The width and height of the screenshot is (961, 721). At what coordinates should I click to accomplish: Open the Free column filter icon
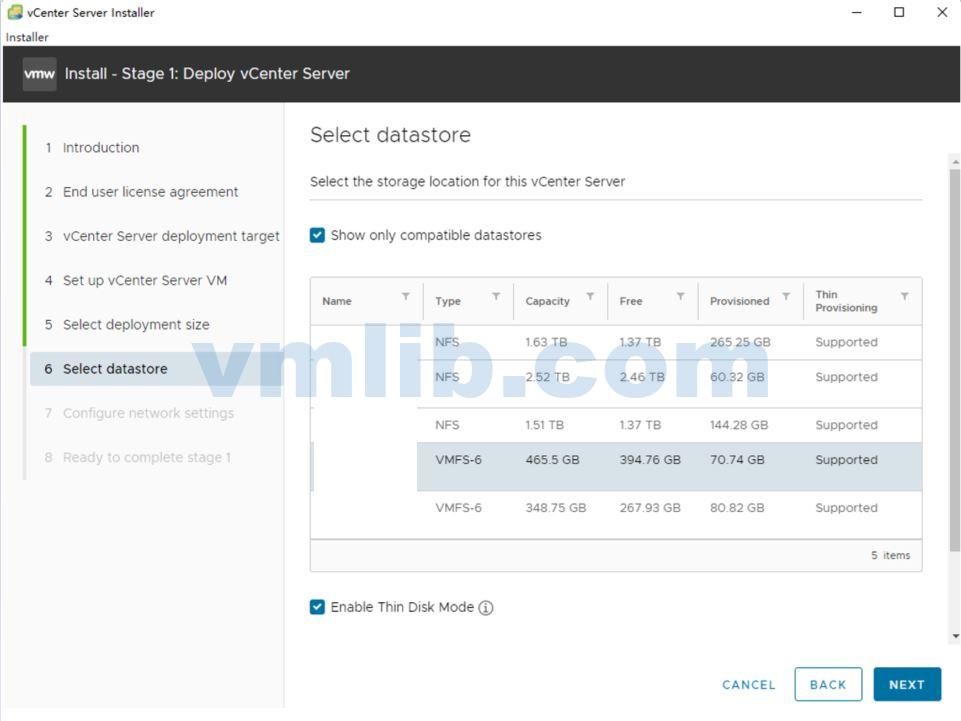coord(680,297)
